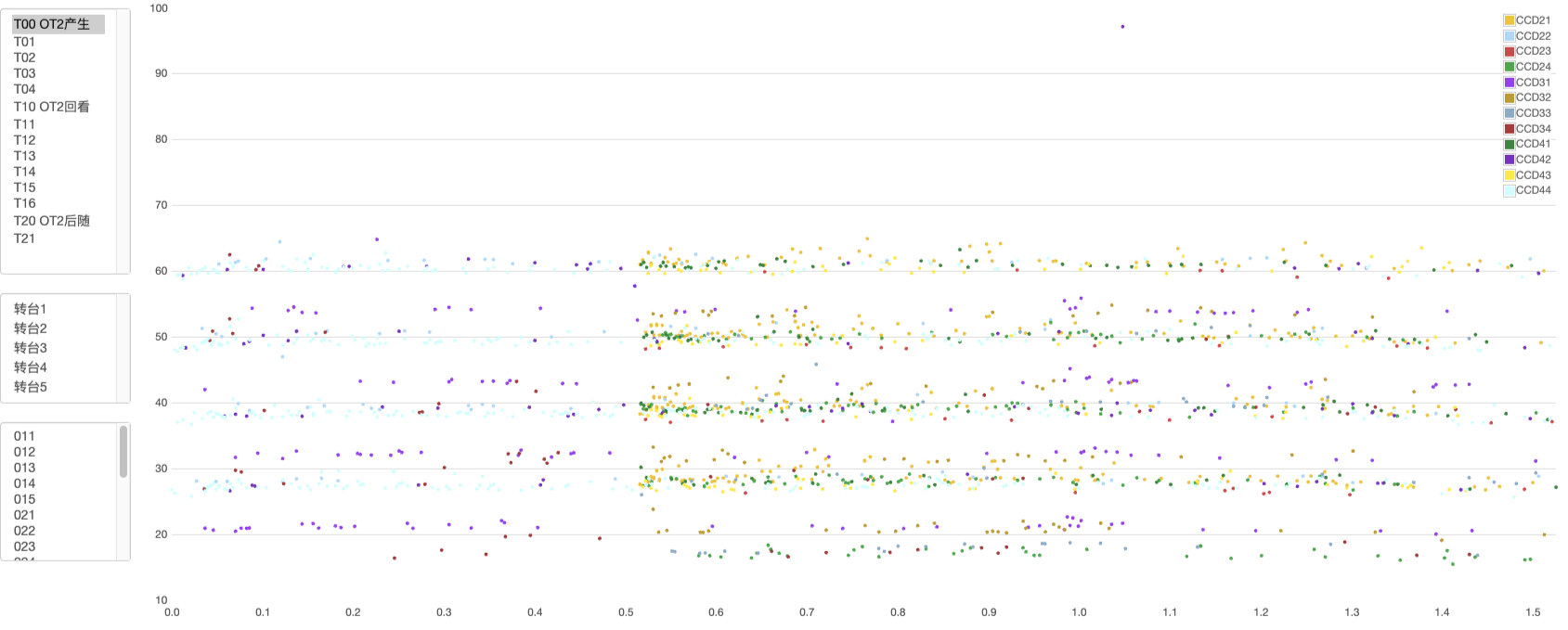
Task: Select 转台1 in the mount list
Action: pyautogui.click(x=31, y=309)
